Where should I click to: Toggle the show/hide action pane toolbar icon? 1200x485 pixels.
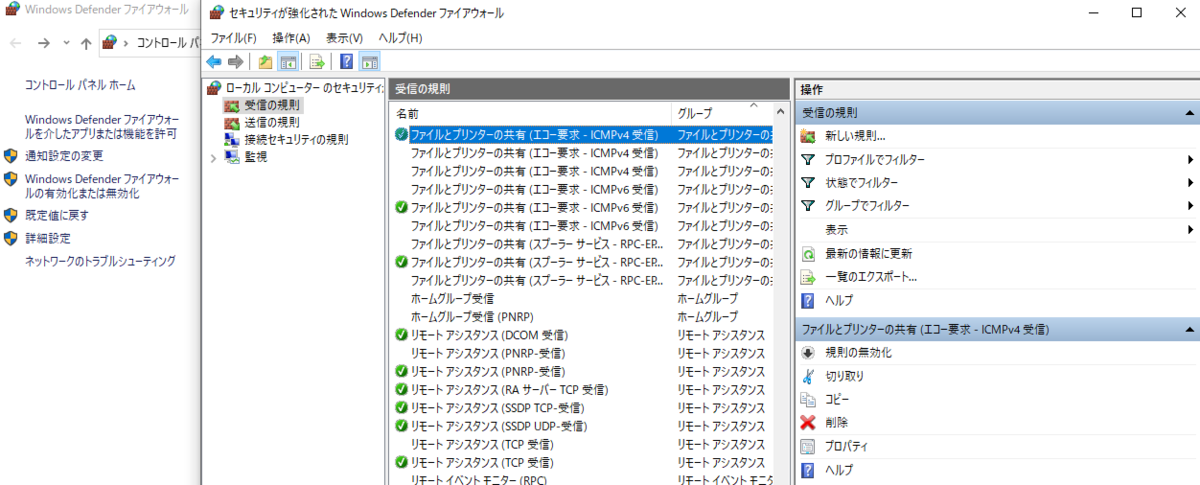point(369,62)
